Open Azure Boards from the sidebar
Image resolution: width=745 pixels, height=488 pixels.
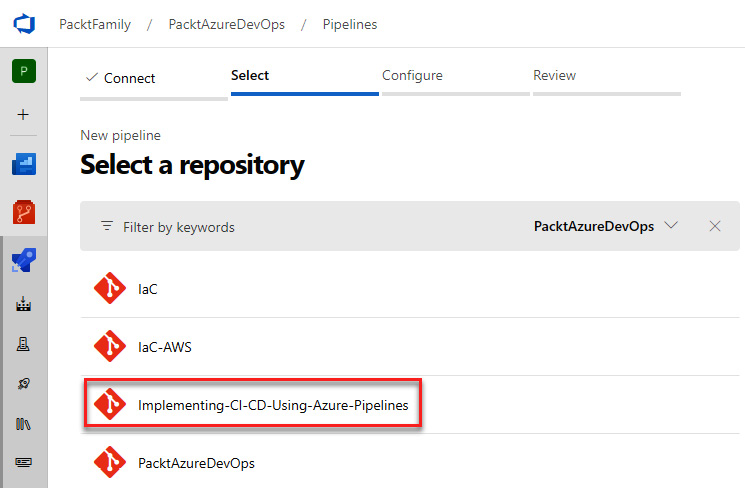24,164
